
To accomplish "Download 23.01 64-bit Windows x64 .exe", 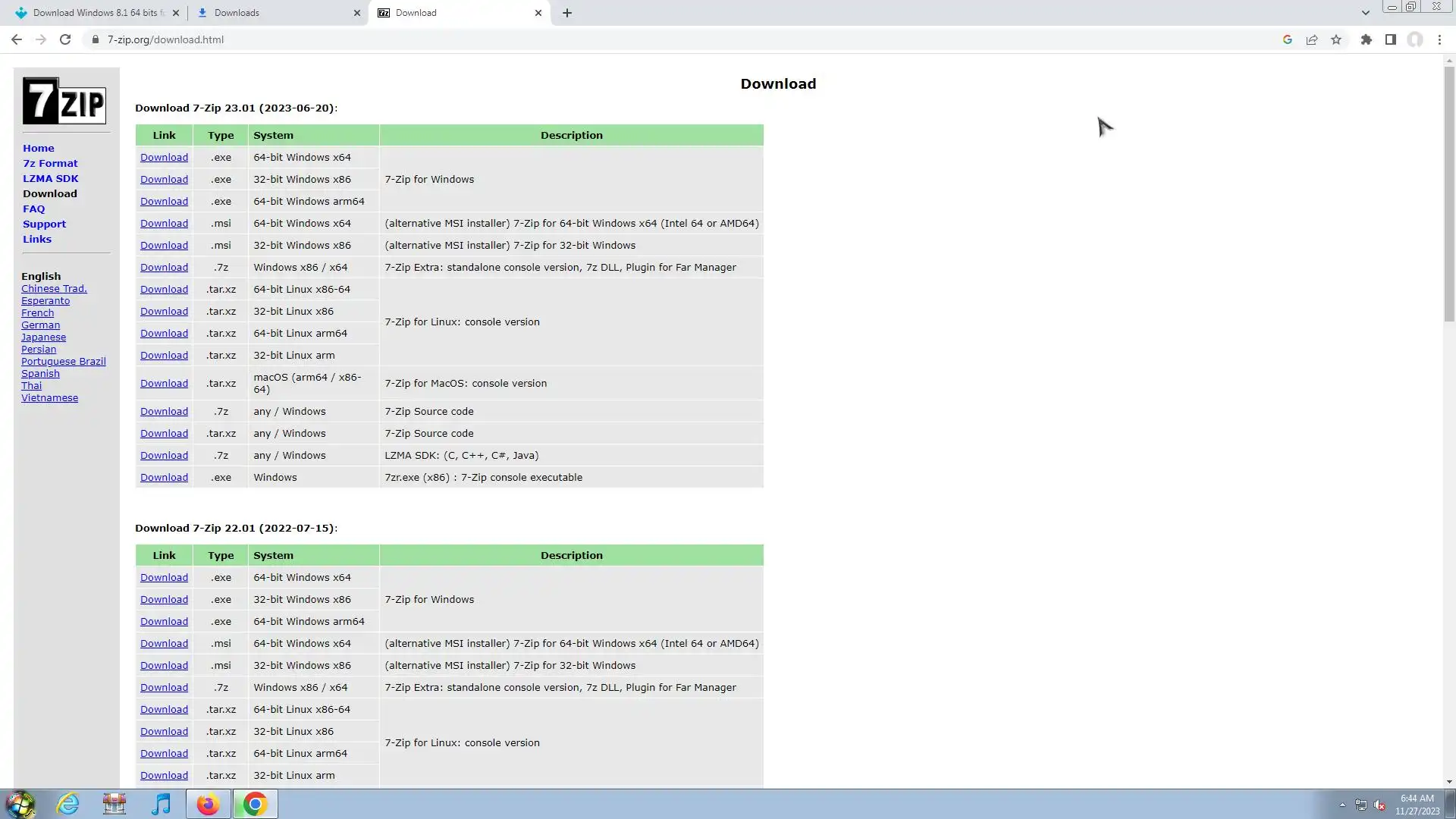I will coord(164,157).
